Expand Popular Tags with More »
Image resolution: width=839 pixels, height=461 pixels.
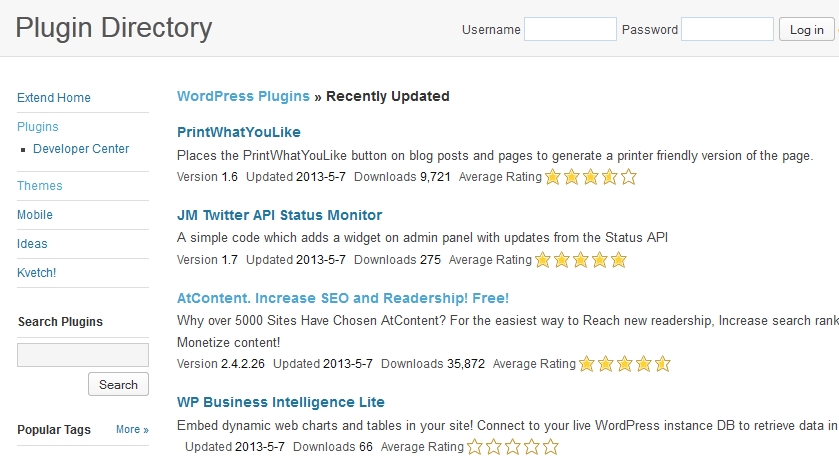[x=132, y=429]
